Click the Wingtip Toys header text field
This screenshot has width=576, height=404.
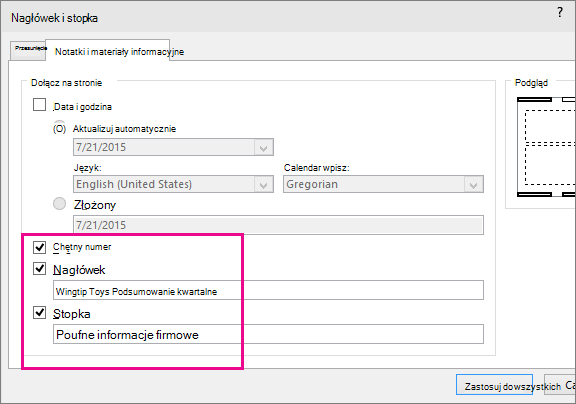pyautogui.click(x=268, y=291)
